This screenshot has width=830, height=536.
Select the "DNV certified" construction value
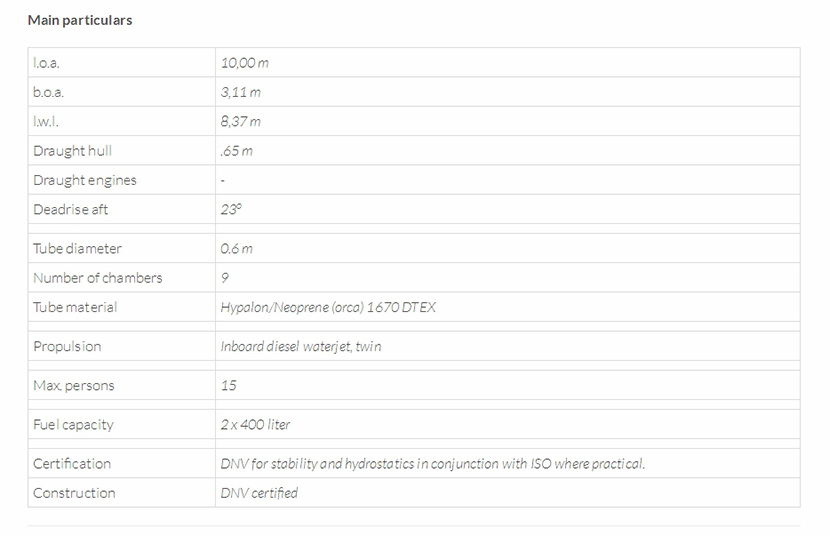point(259,493)
